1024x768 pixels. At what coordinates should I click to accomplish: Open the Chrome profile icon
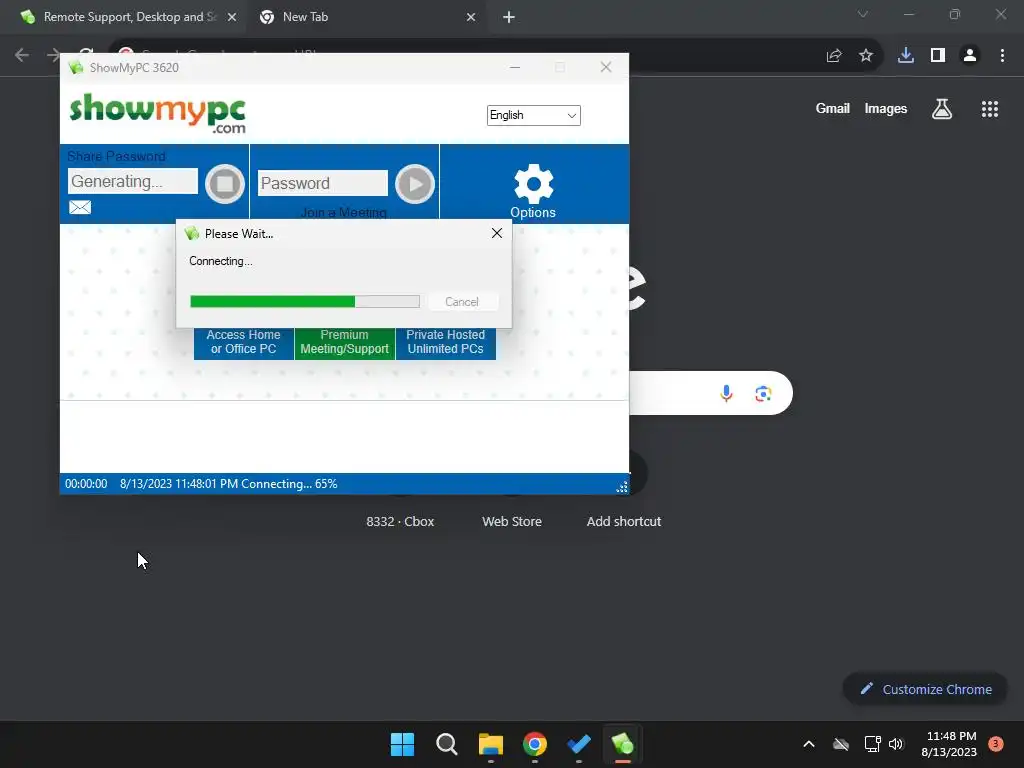(x=970, y=56)
